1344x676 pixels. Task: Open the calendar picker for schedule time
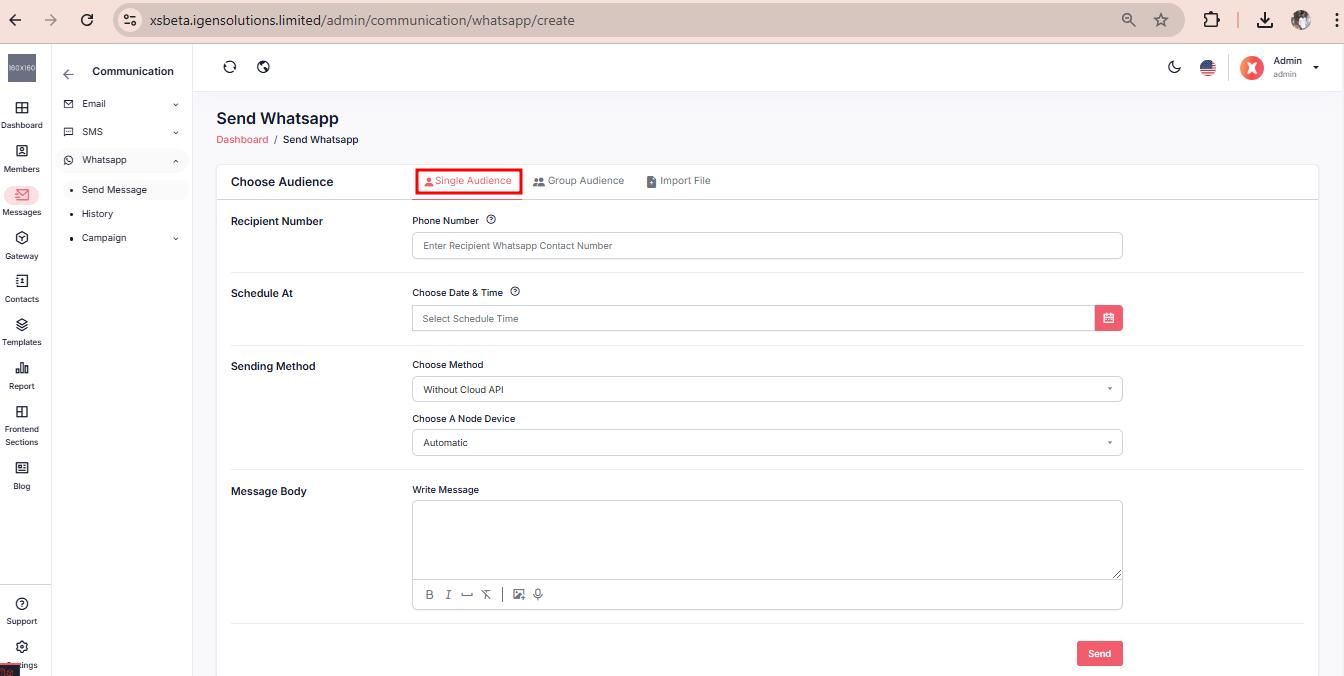1108,318
